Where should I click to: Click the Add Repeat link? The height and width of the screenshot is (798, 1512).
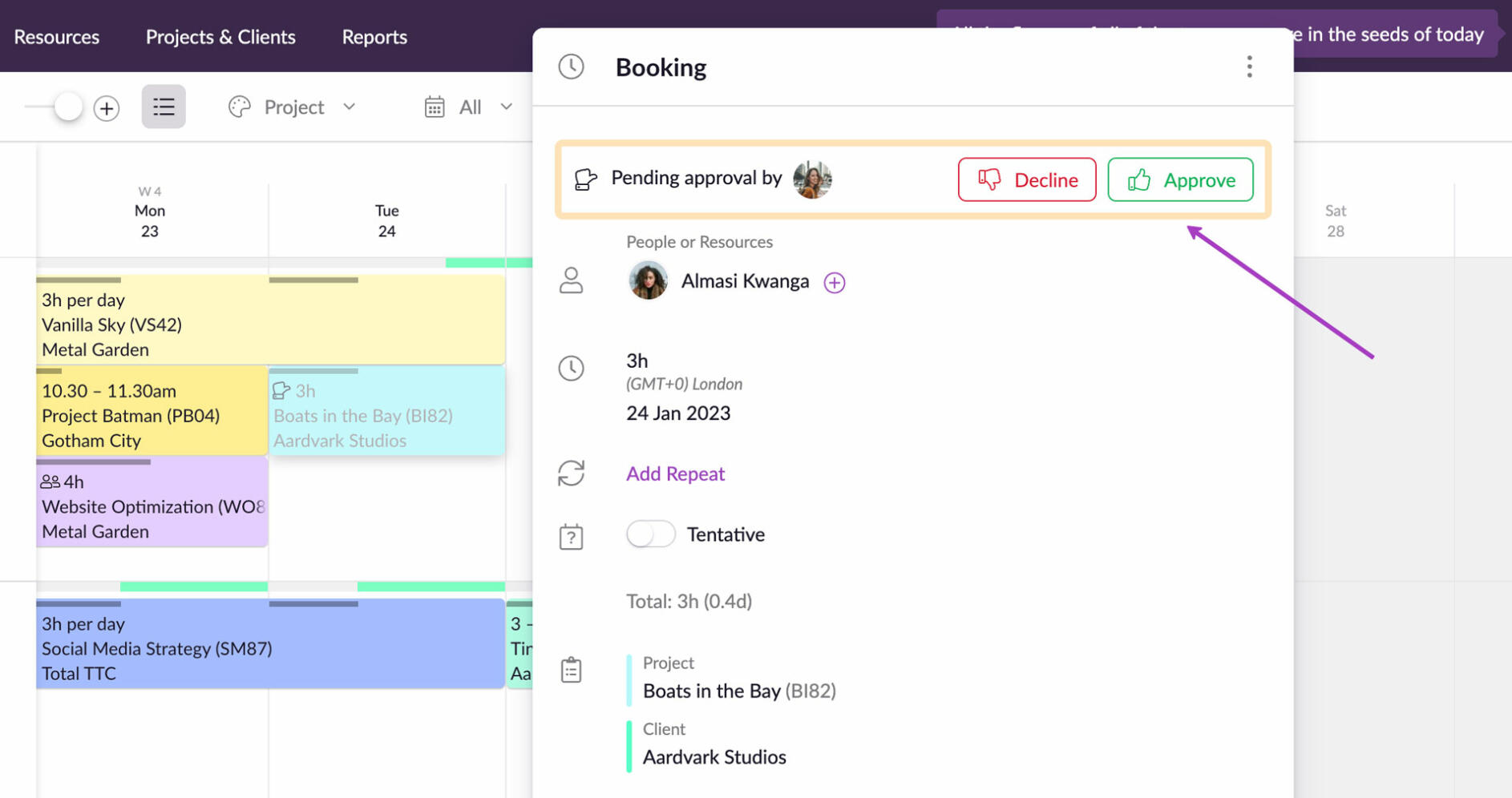tap(674, 473)
